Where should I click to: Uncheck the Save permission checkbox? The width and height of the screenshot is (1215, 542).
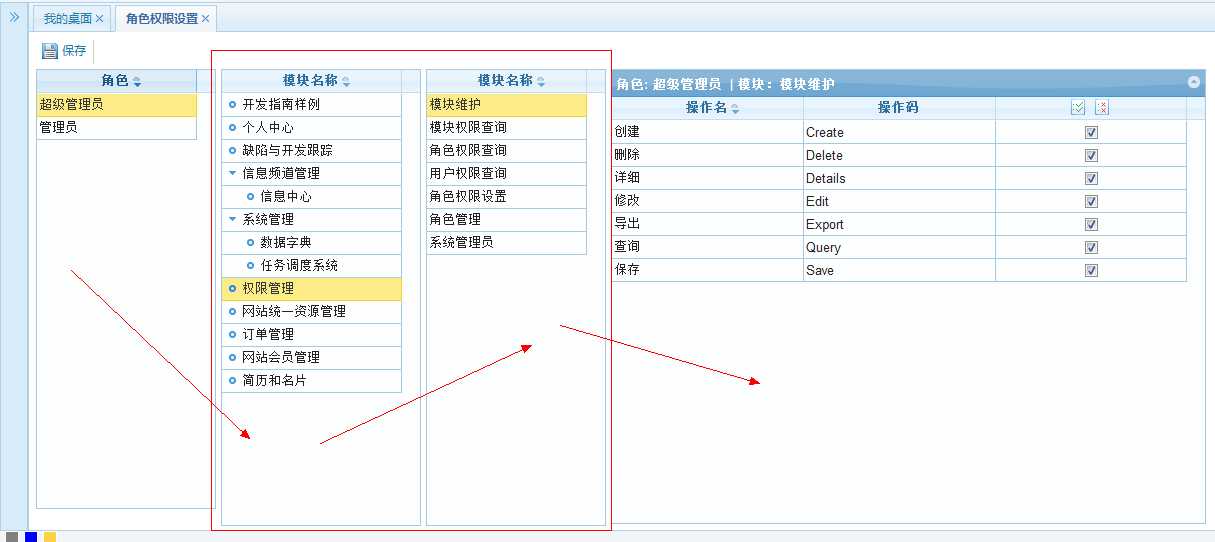pos(1091,270)
